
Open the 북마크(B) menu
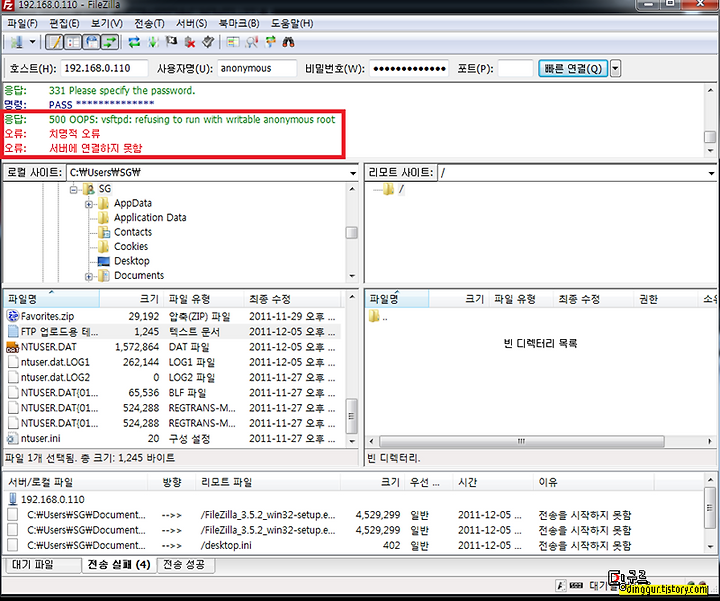click(239, 23)
